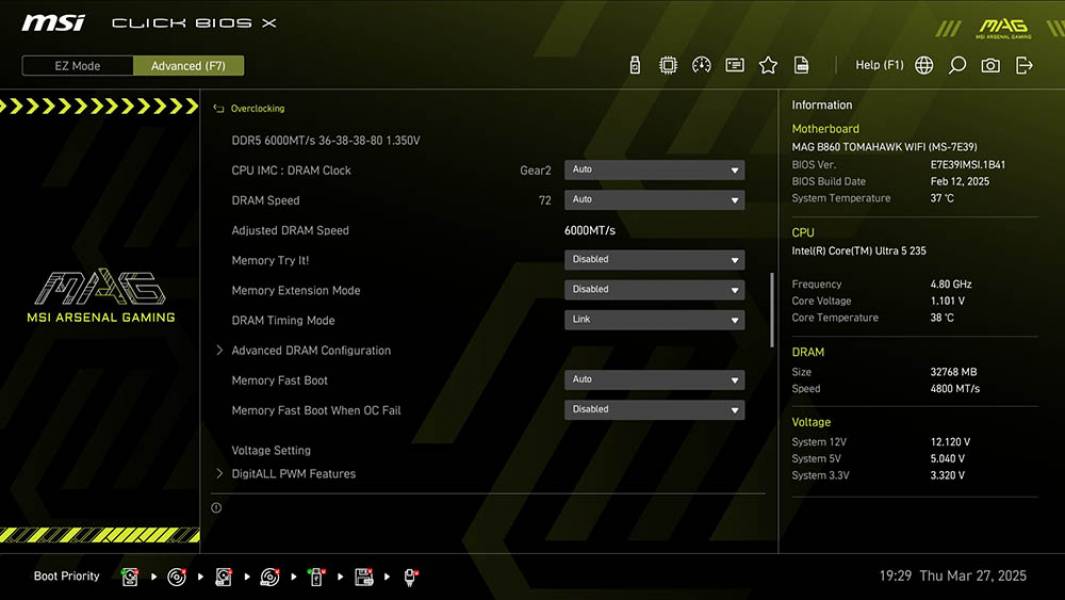Screen dimensions: 1065x600
Task: Click the 4.80 GHz frequency value
Action: coord(951,284)
